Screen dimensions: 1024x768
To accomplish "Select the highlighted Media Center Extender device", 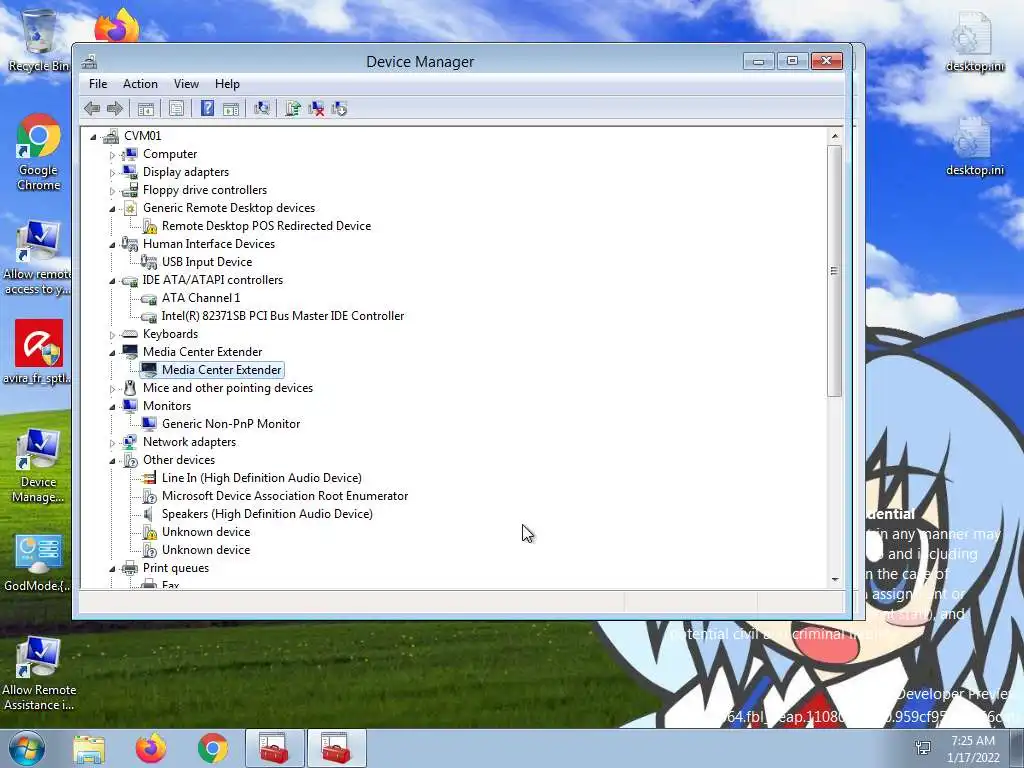I will (221, 370).
